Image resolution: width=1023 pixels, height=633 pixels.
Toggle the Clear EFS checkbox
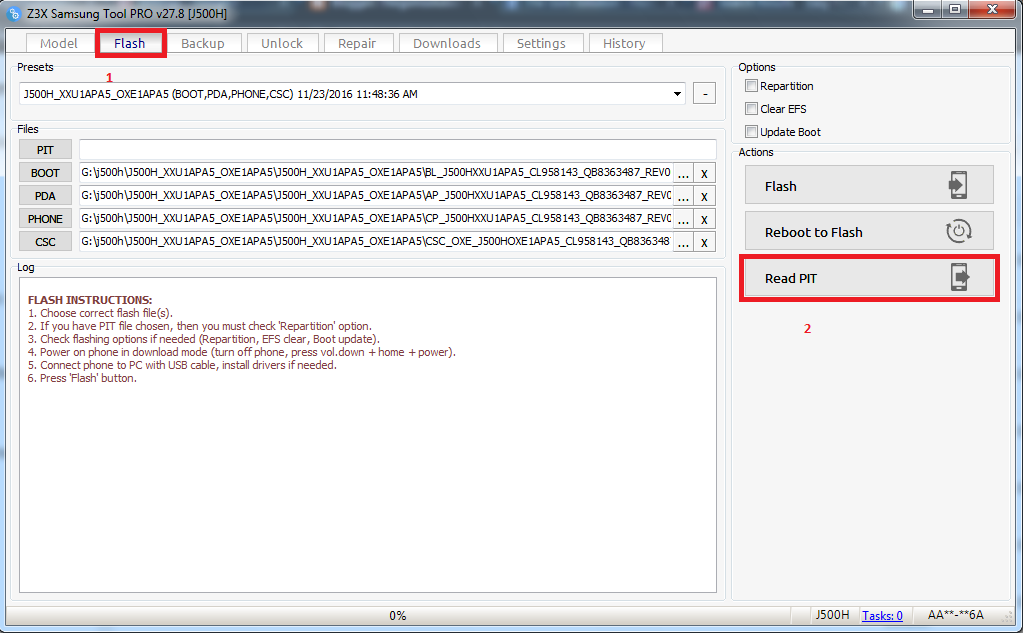pyautogui.click(x=752, y=108)
